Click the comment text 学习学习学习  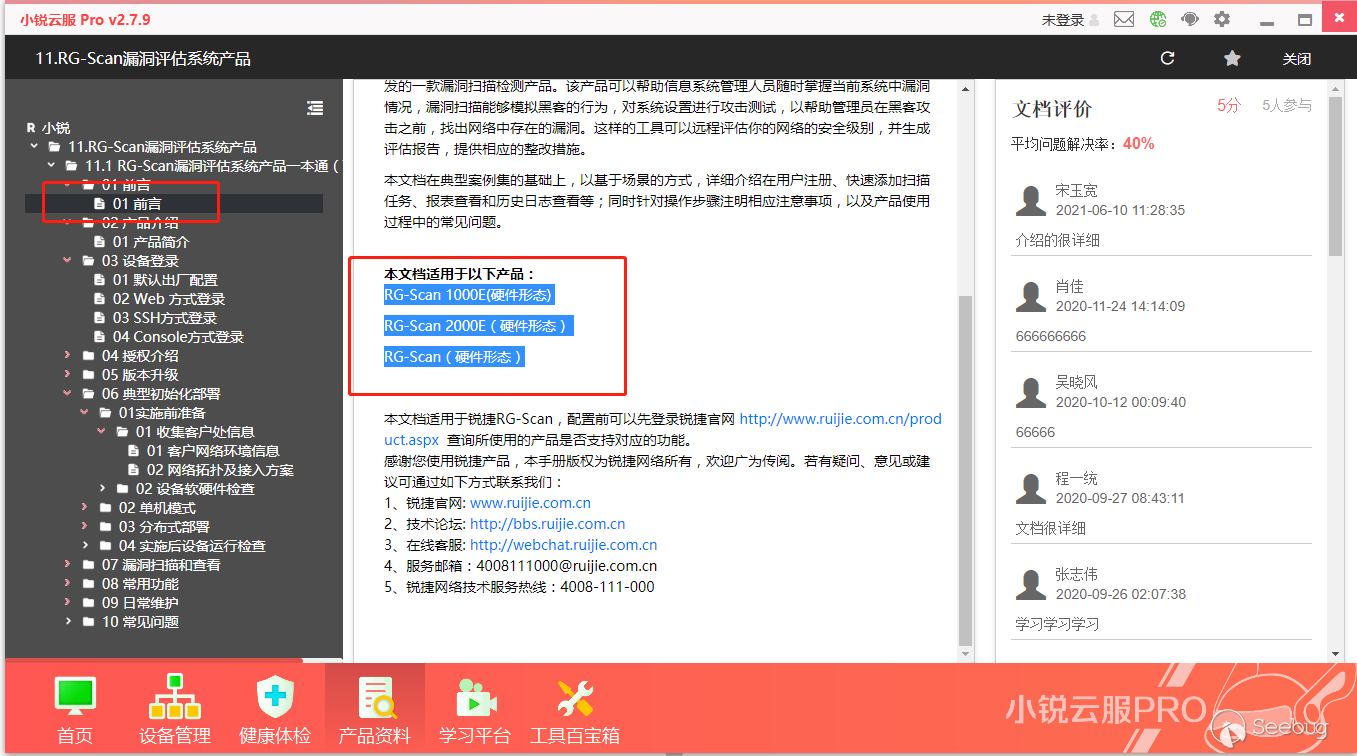tap(1058, 624)
